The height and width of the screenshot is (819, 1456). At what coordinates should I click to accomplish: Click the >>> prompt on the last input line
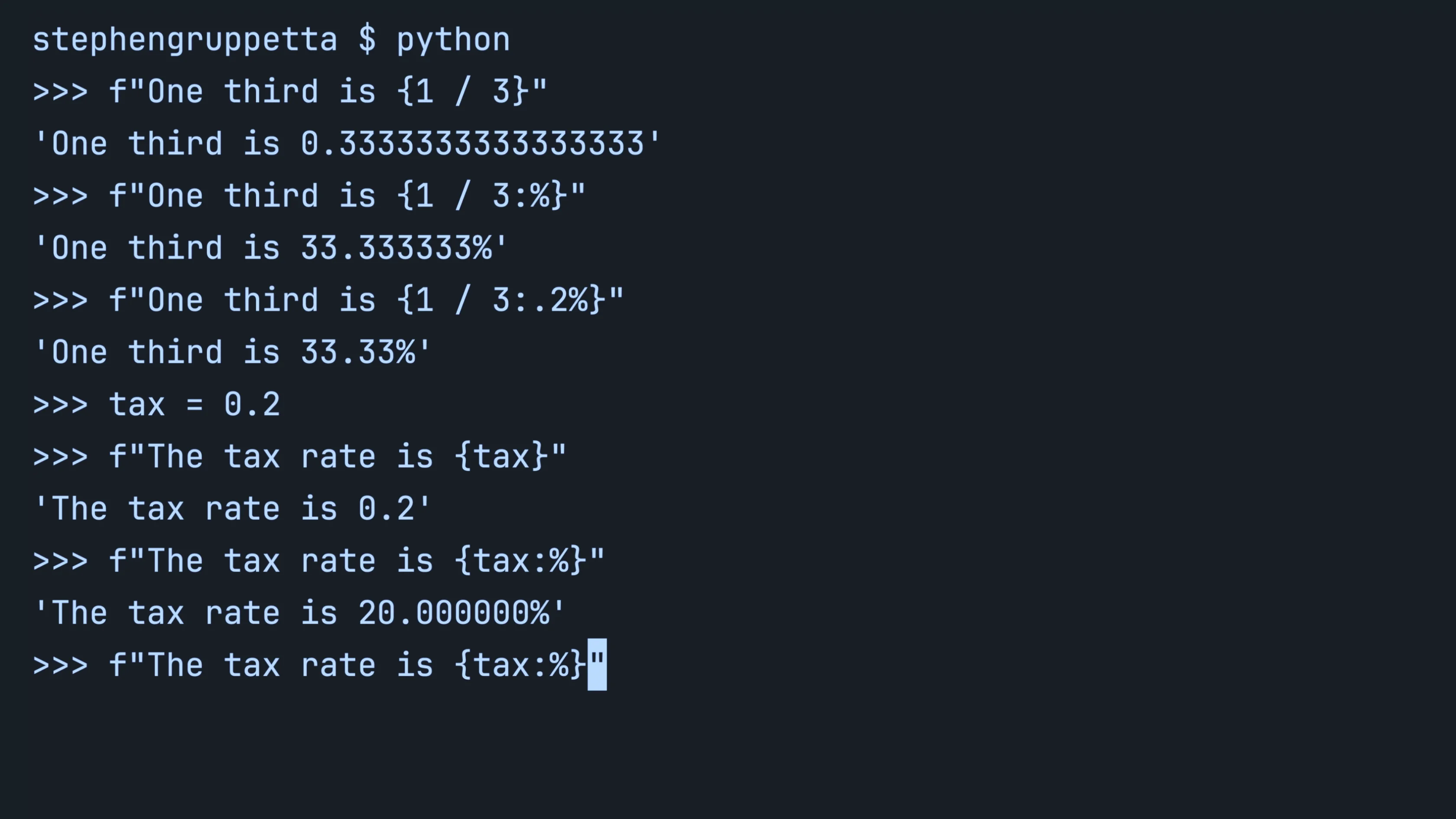pyautogui.click(x=61, y=665)
